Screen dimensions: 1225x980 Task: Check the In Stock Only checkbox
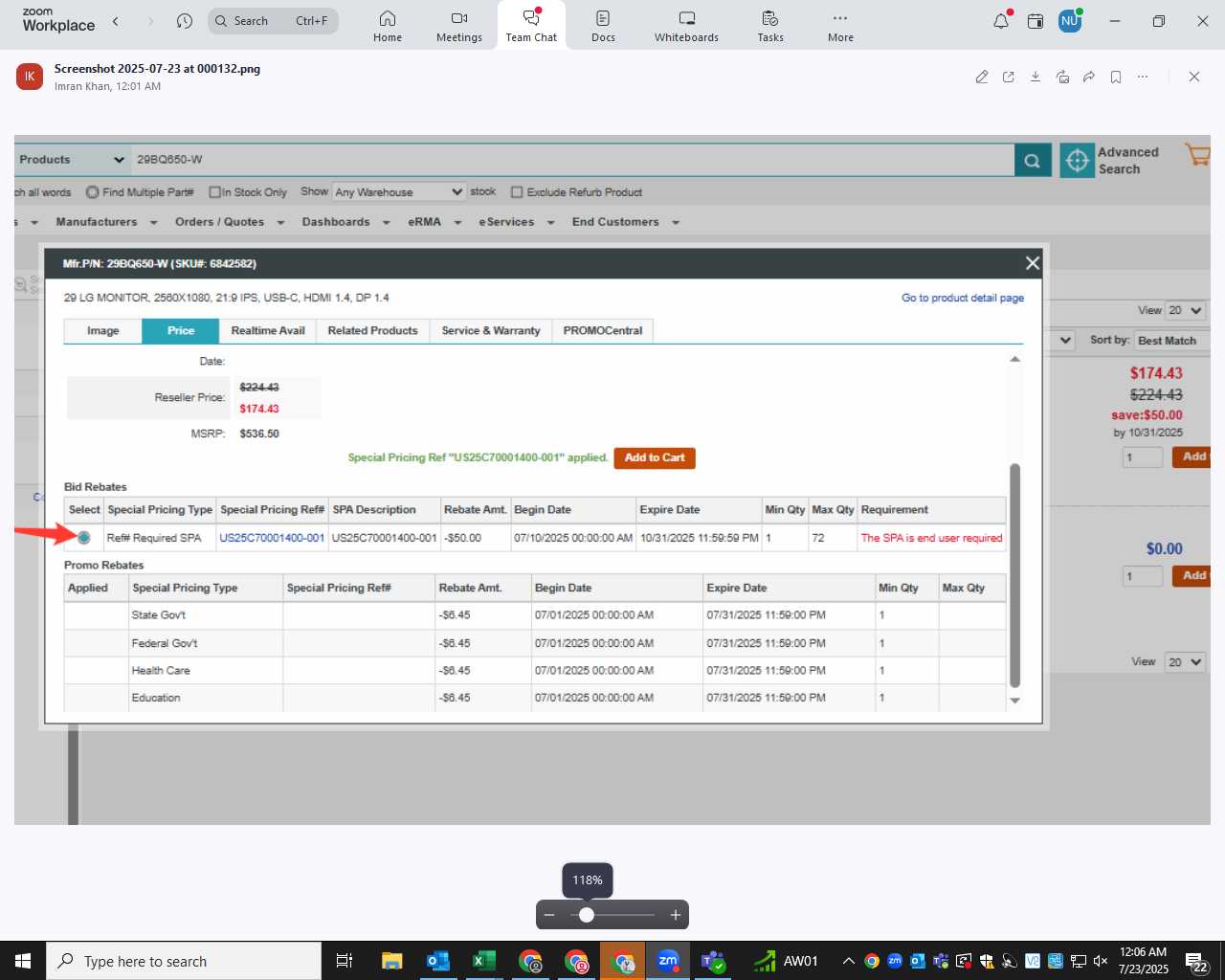point(214,192)
